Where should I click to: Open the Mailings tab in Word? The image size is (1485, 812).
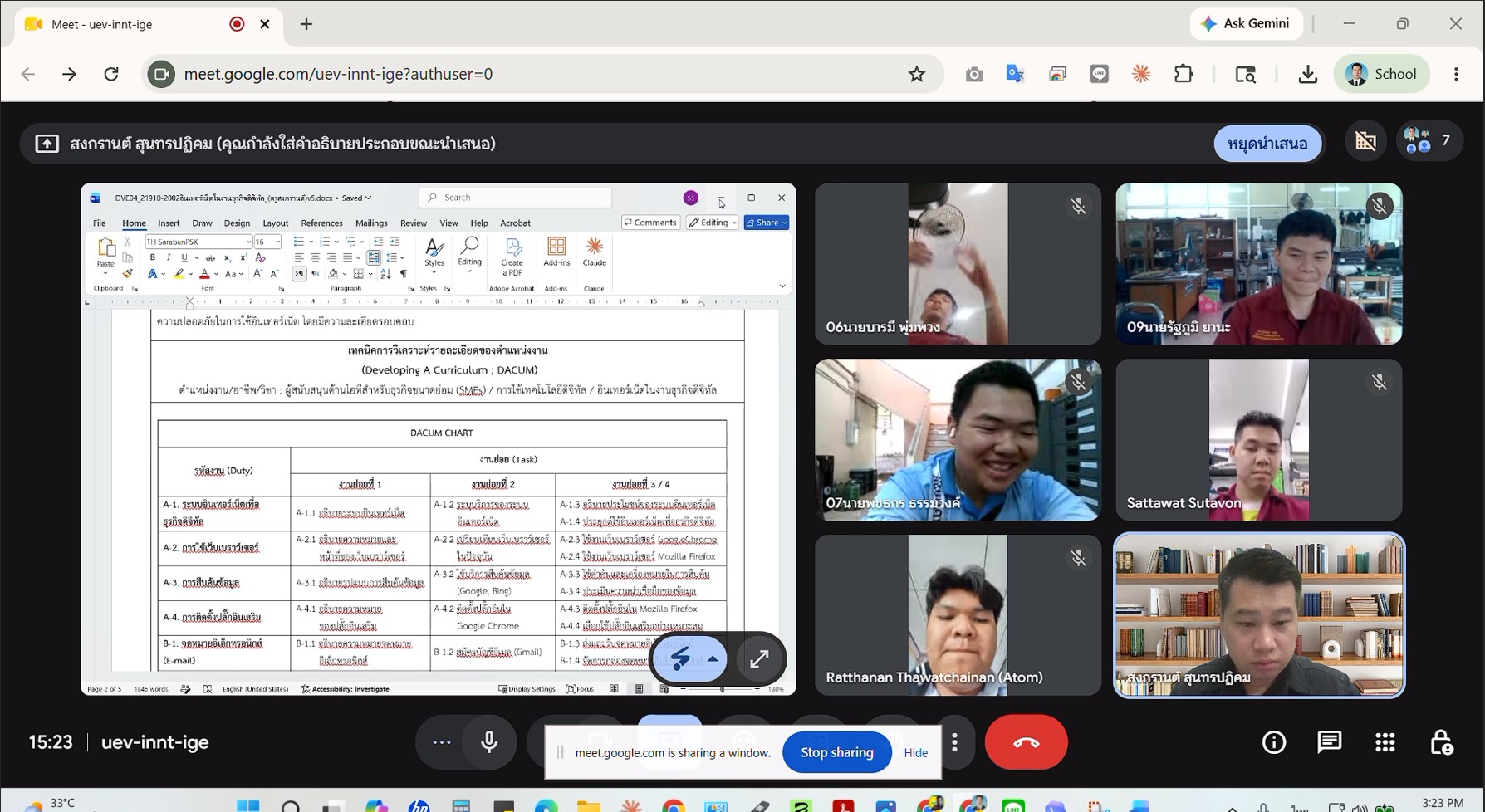pyautogui.click(x=371, y=223)
